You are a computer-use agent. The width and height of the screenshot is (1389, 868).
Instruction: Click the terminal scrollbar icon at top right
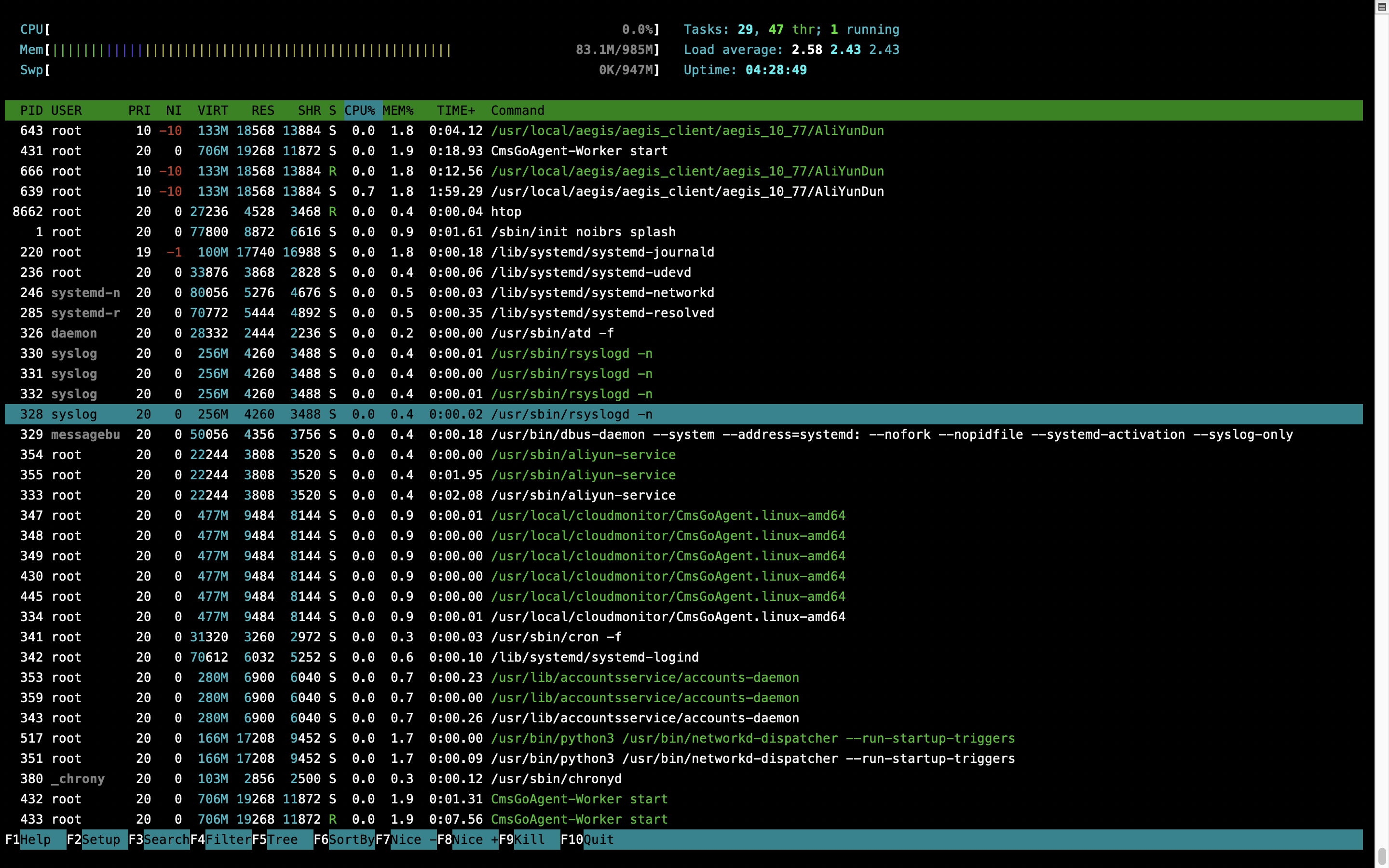[x=1382, y=7]
